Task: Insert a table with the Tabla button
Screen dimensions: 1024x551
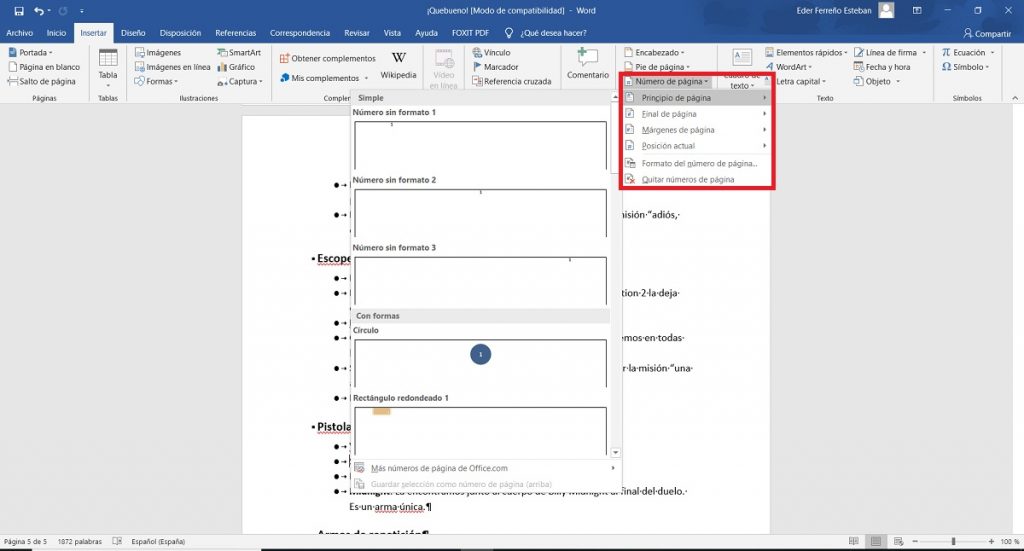Action: pyautogui.click(x=108, y=67)
